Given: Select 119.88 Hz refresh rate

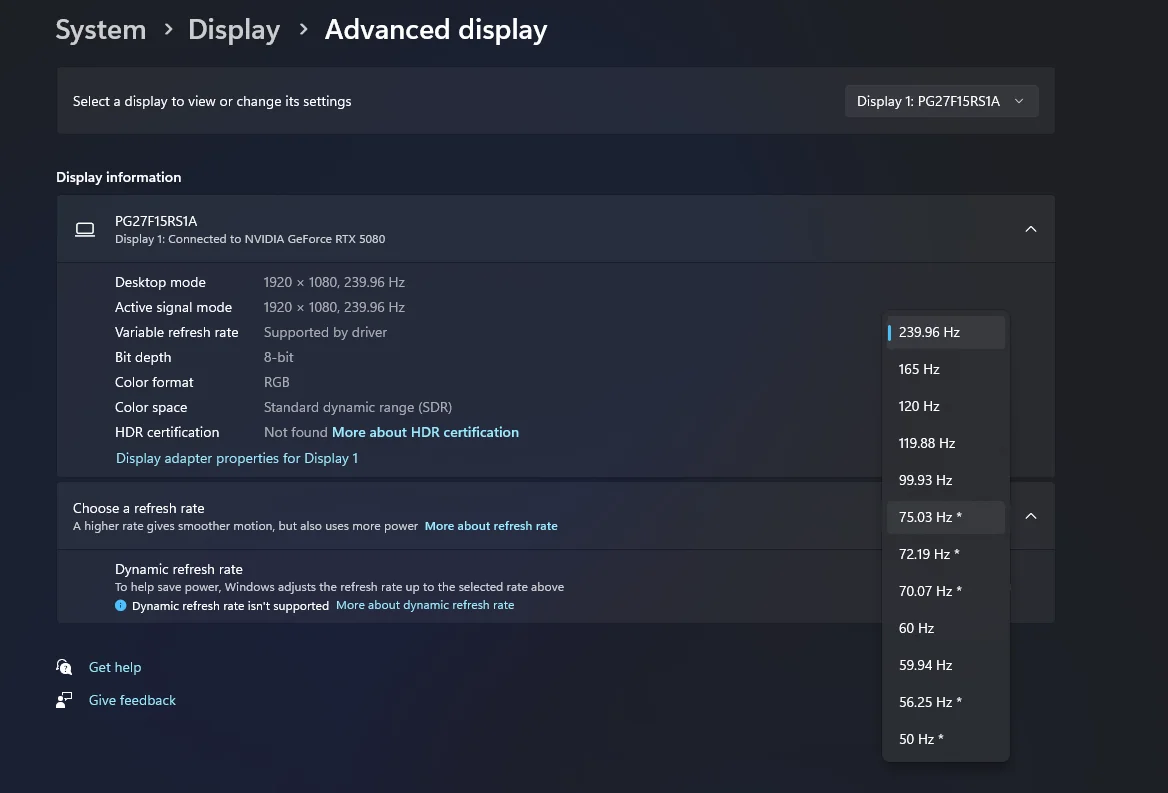Looking at the screenshot, I should coord(945,443).
